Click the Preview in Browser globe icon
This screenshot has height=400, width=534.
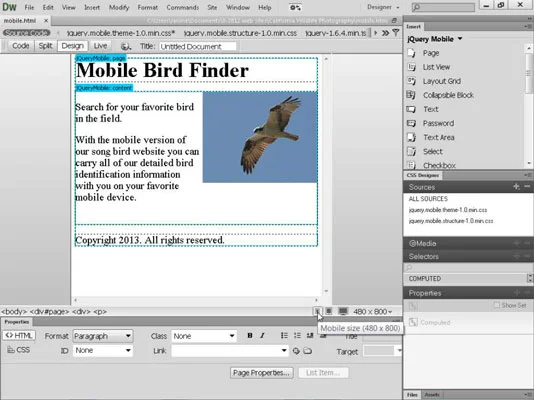click(126, 46)
